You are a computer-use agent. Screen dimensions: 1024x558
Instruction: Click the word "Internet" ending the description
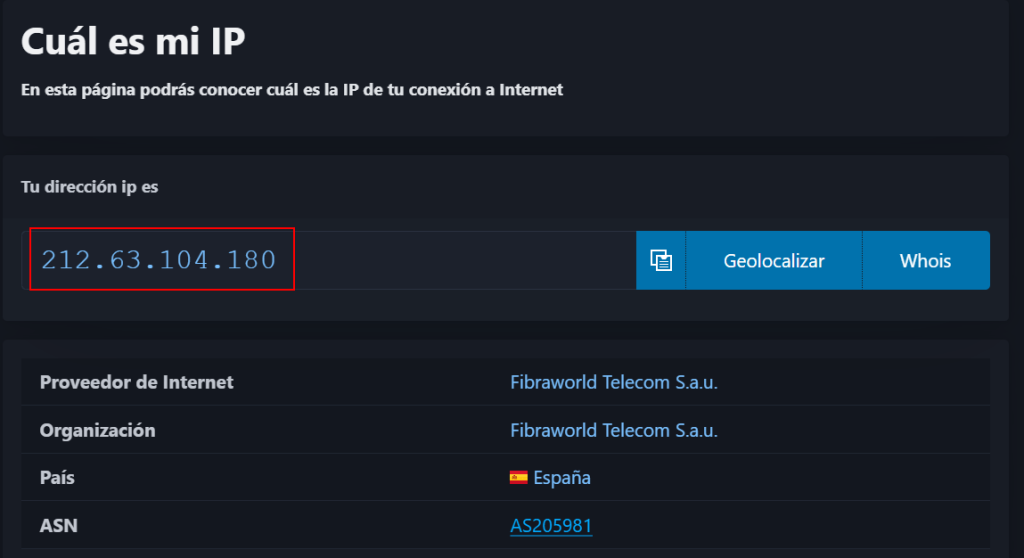point(530,90)
